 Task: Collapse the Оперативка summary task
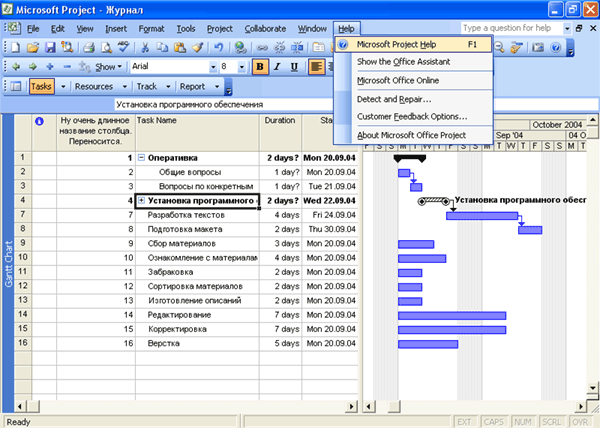(x=141, y=157)
